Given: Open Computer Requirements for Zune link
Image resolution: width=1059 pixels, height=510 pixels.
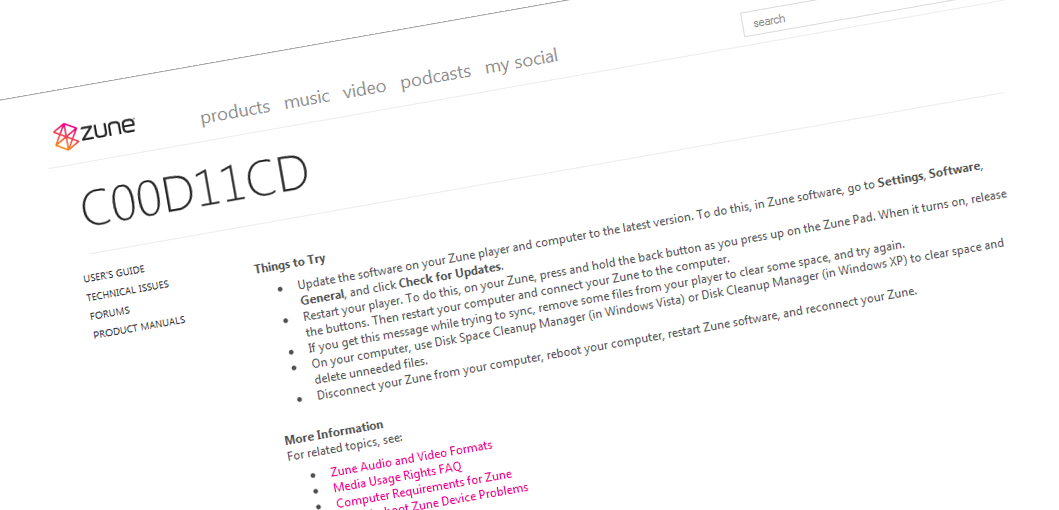Looking at the screenshot, I should [423, 489].
